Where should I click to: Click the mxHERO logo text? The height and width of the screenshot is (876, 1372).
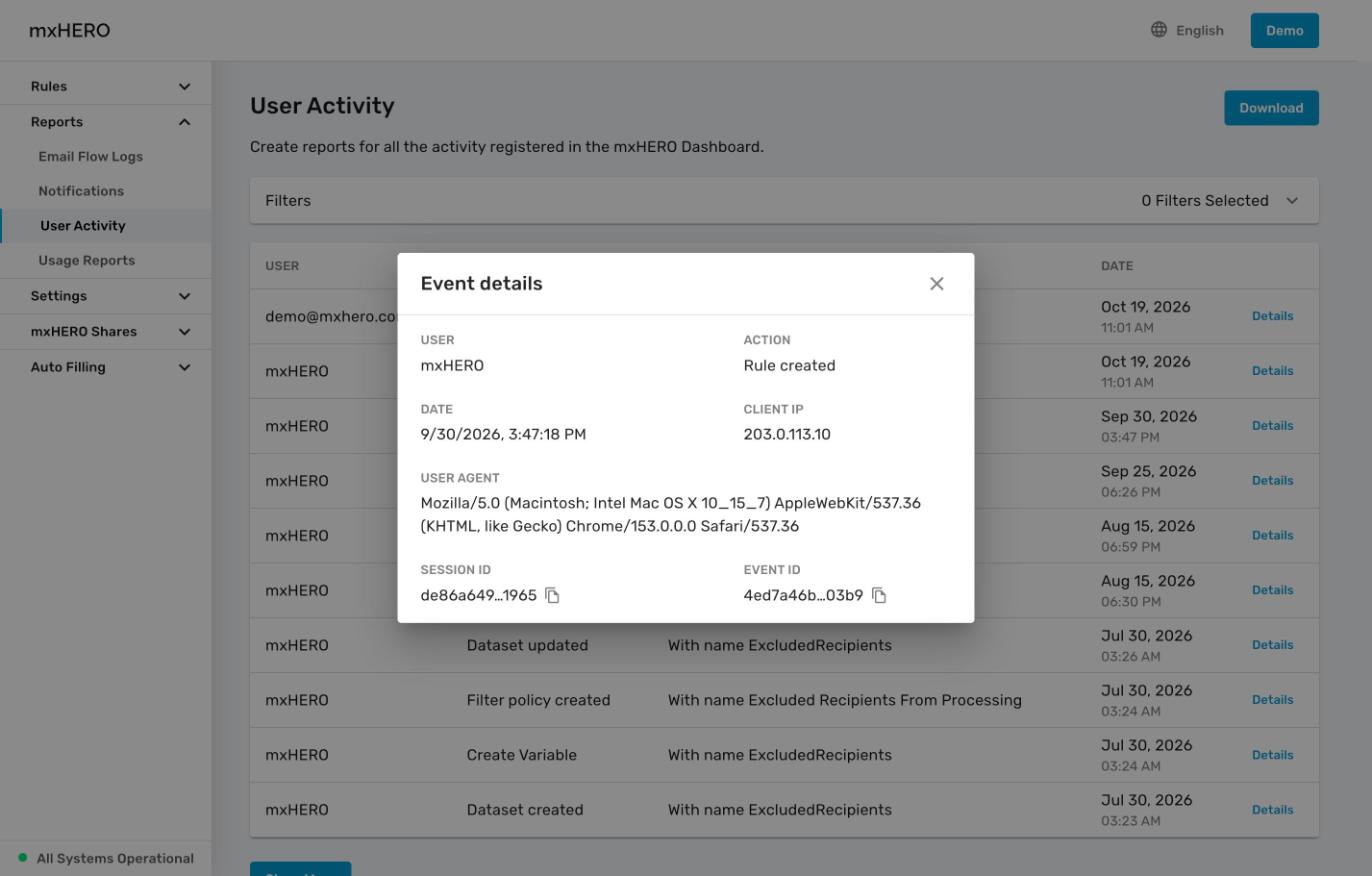pyautogui.click(x=69, y=30)
